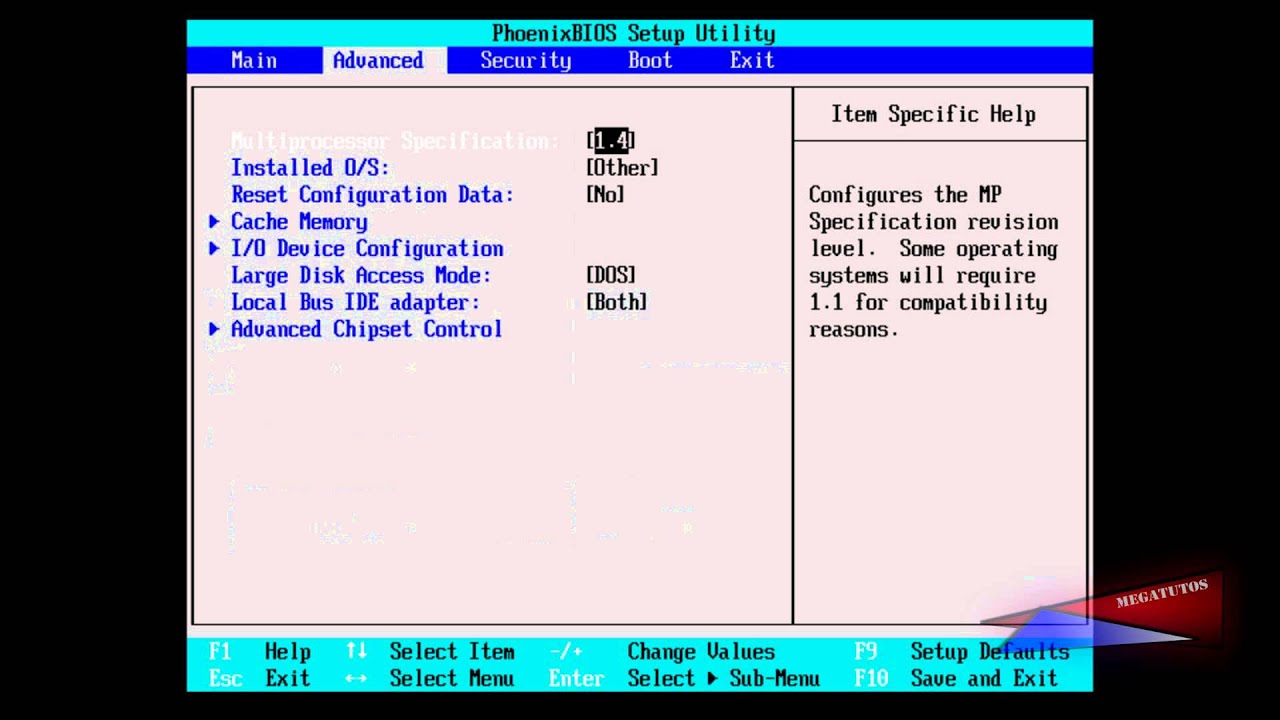Click the MEGATUTOS watermark logo

(x=1161, y=593)
